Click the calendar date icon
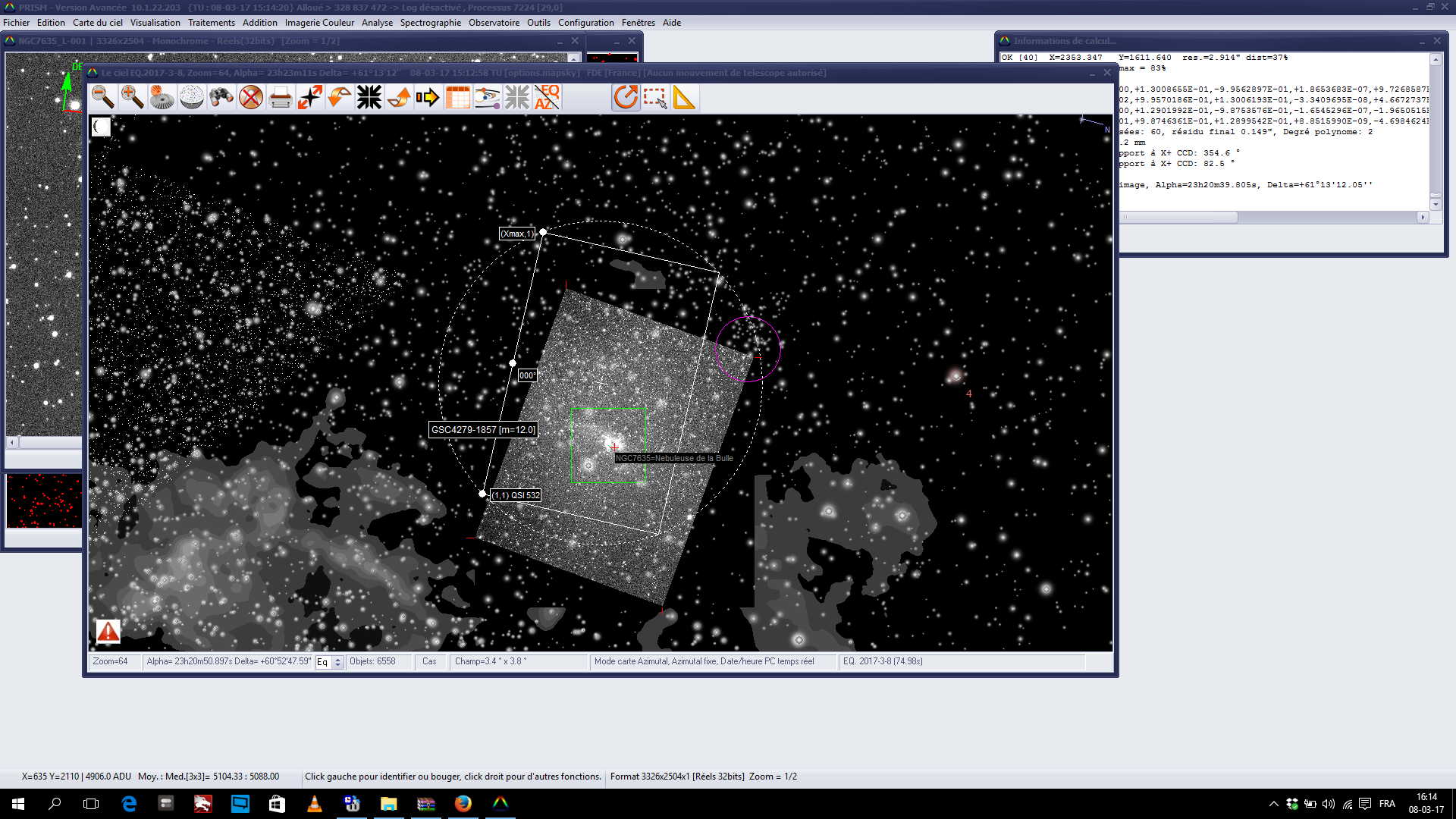The height and width of the screenshot is (819, 1456). pyautogui.click(x=457, y=97)
